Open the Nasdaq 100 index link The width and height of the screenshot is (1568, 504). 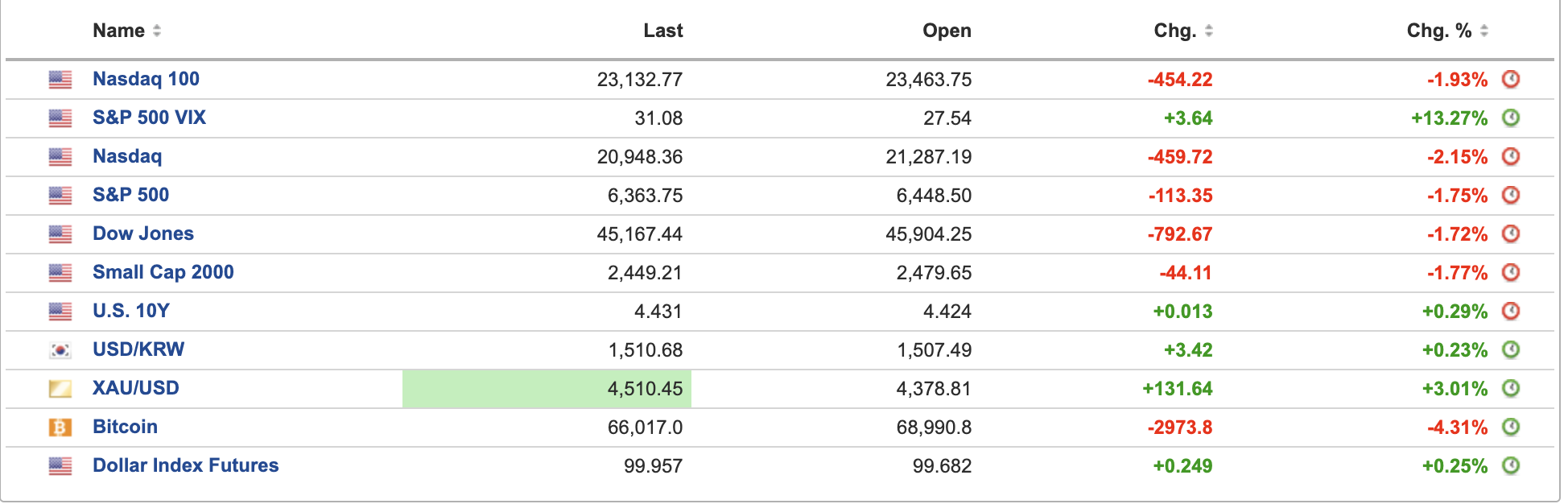pos(146,79)
